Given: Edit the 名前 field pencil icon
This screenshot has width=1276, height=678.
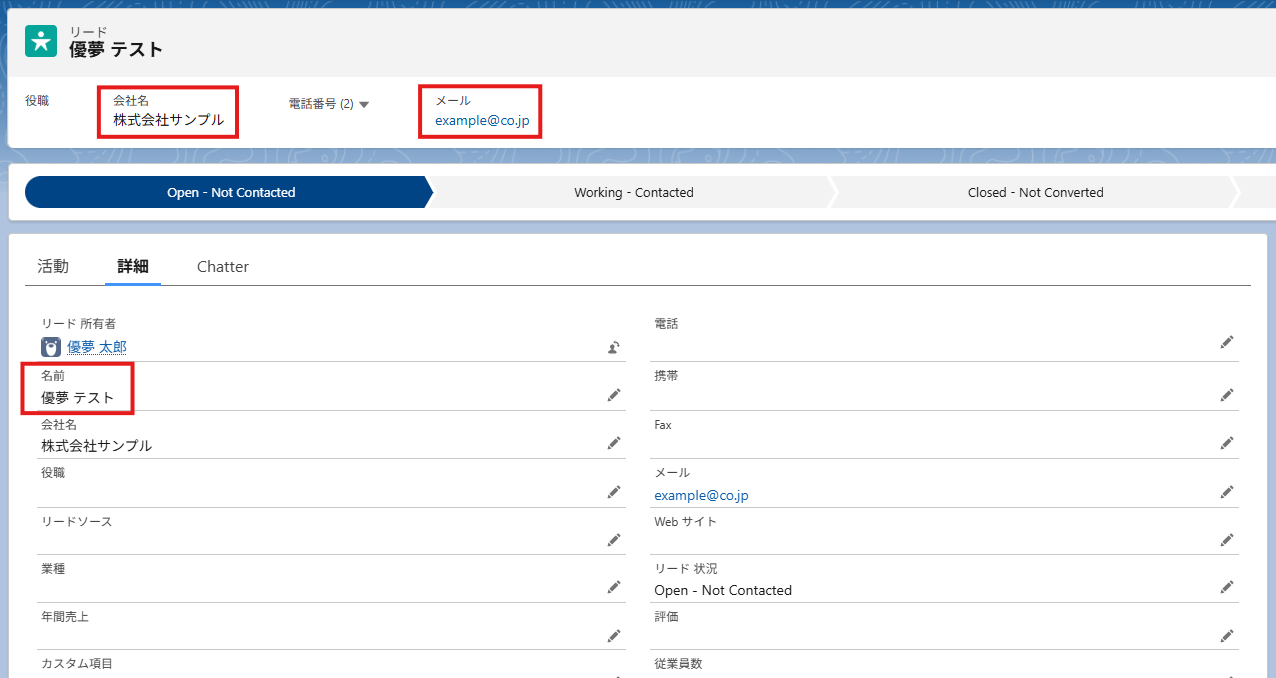Looking at the screenshot, I should pyautogui.click(x=614, y=396).
